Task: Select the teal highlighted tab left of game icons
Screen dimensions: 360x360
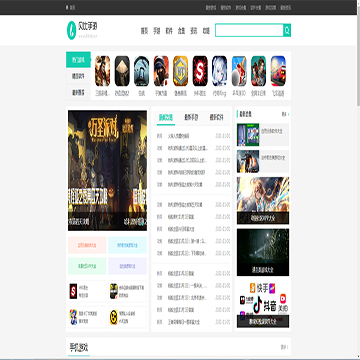Action: (x=78, y=60)
